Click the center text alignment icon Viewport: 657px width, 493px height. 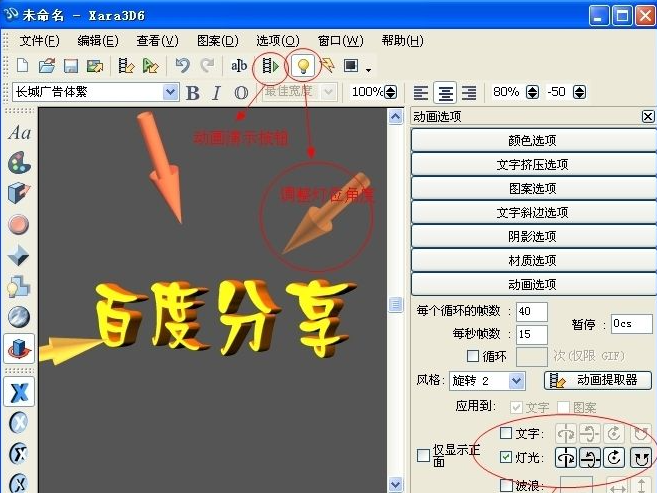pos(445,92)
